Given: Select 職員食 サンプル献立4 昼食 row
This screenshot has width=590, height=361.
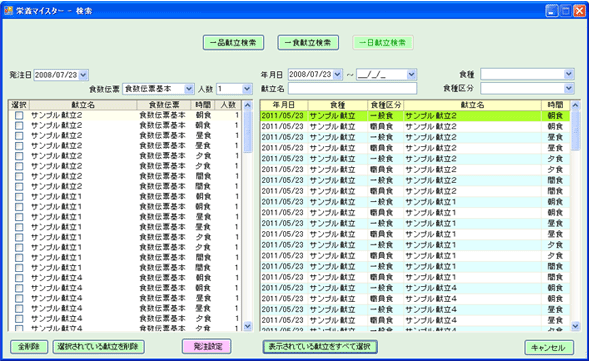Looking at the screenshot, I should pos(415,320).
